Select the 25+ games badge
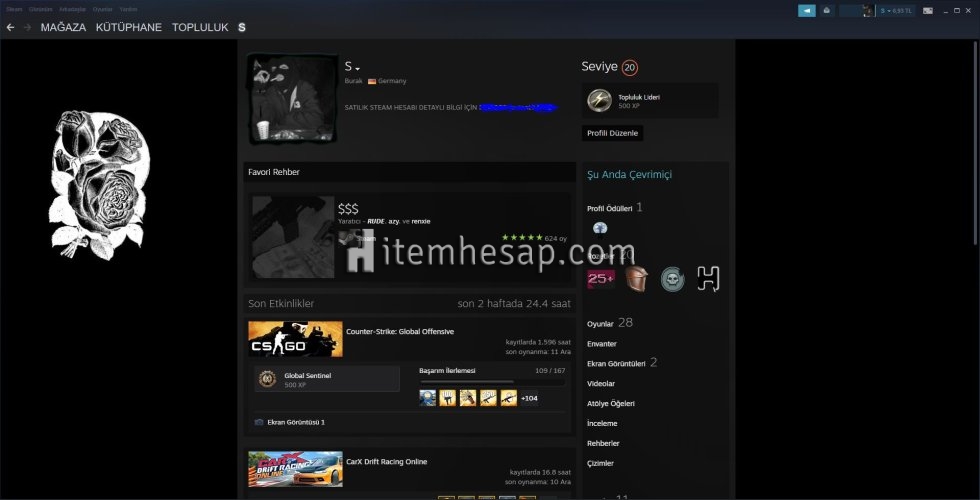The image size is (980, 500). [x=601, y=279]
